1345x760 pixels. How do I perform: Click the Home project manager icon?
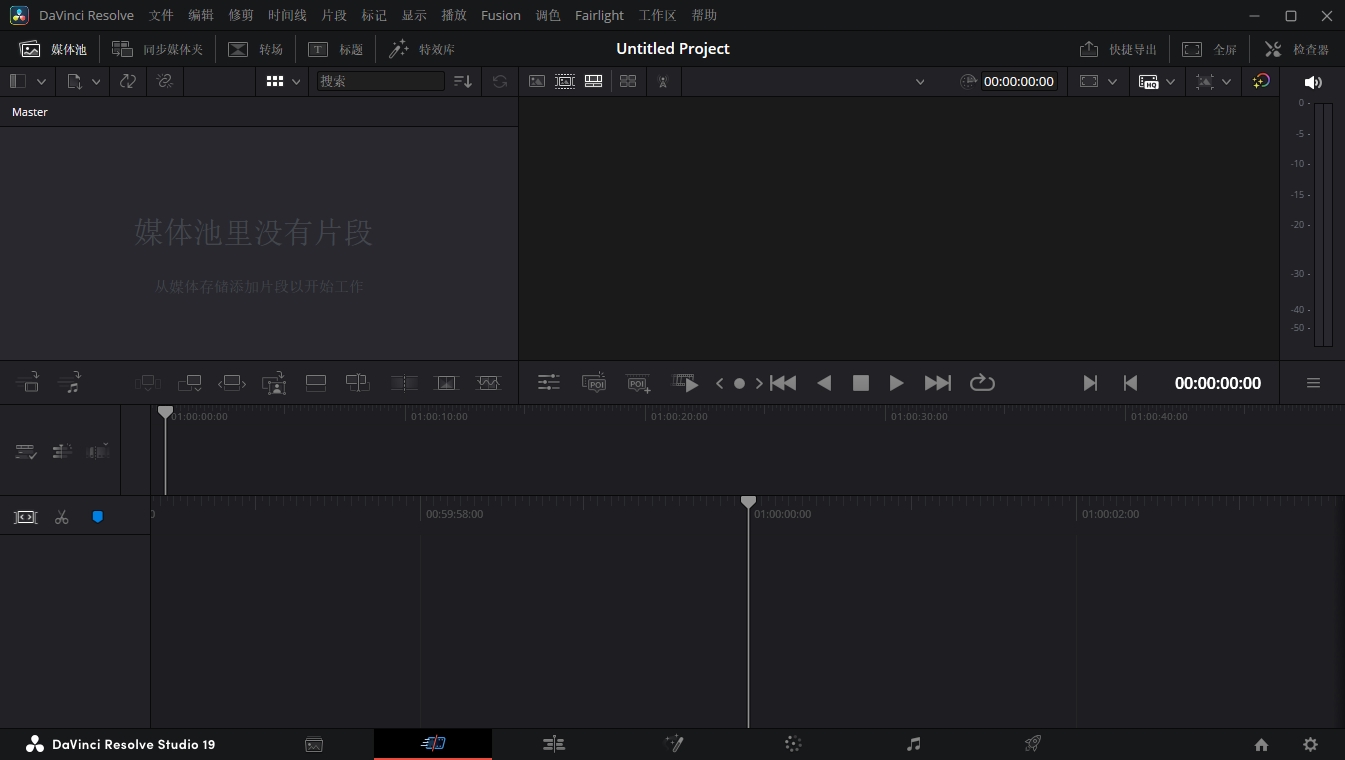click(1261, 744)
